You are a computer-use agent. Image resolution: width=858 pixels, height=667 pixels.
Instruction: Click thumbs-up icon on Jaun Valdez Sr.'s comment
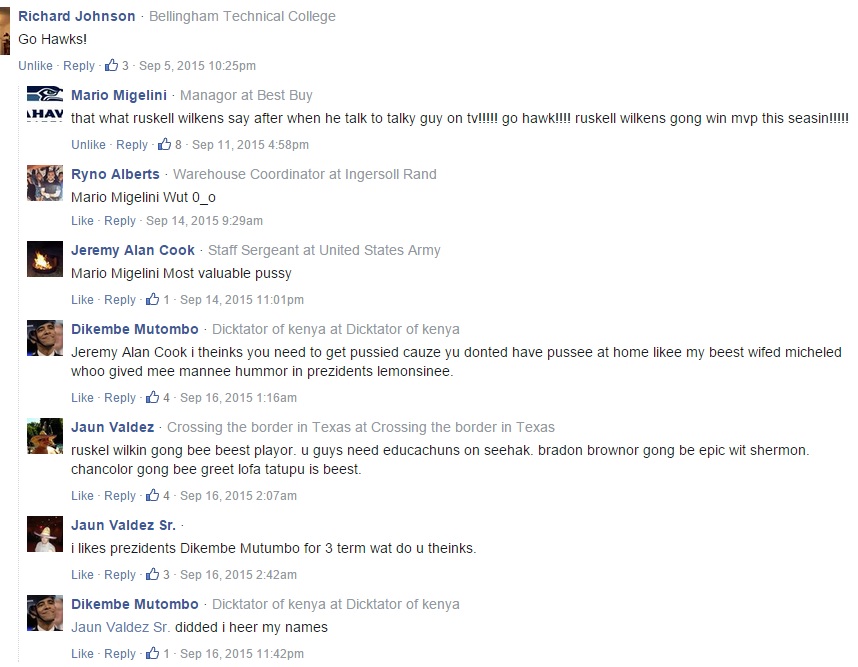(x=153, y=574)
